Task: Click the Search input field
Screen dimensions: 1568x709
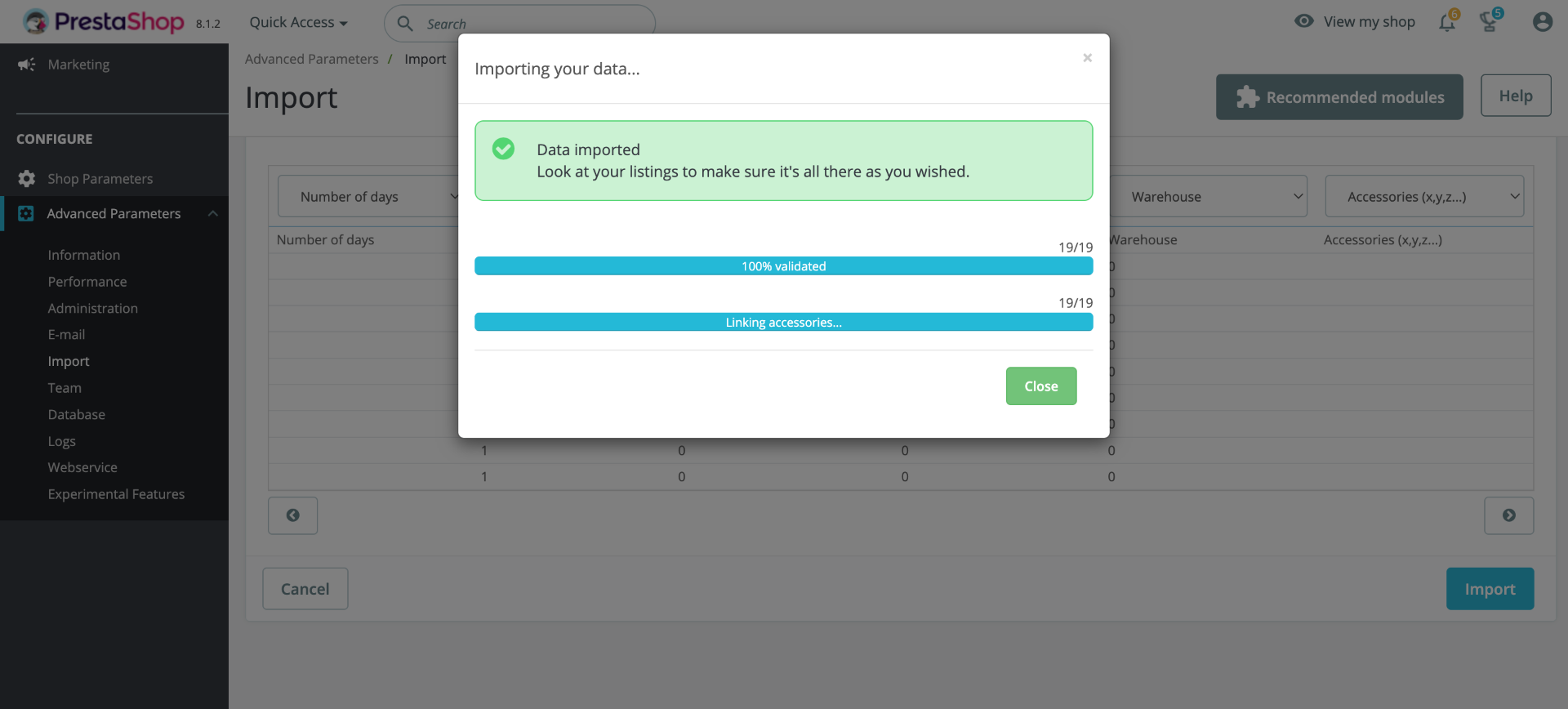Action: [531, 24]
